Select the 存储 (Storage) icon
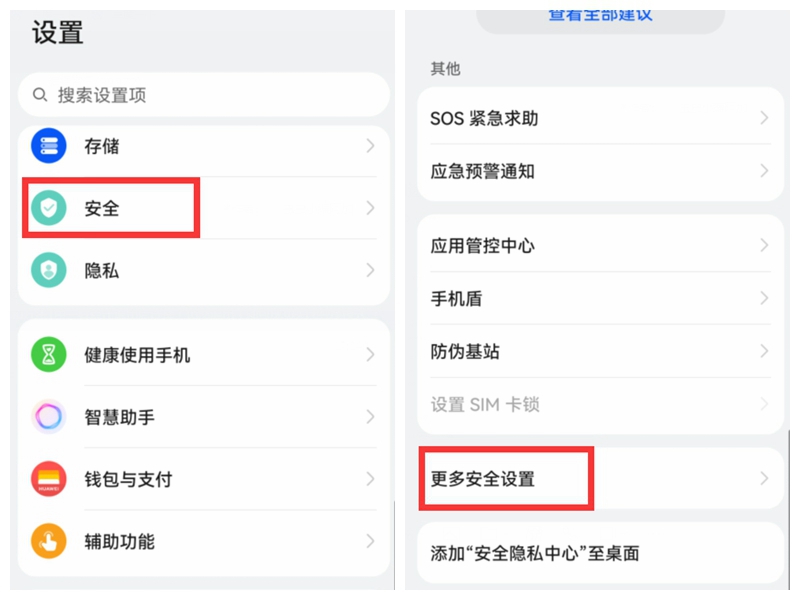 tap(47, 146)
